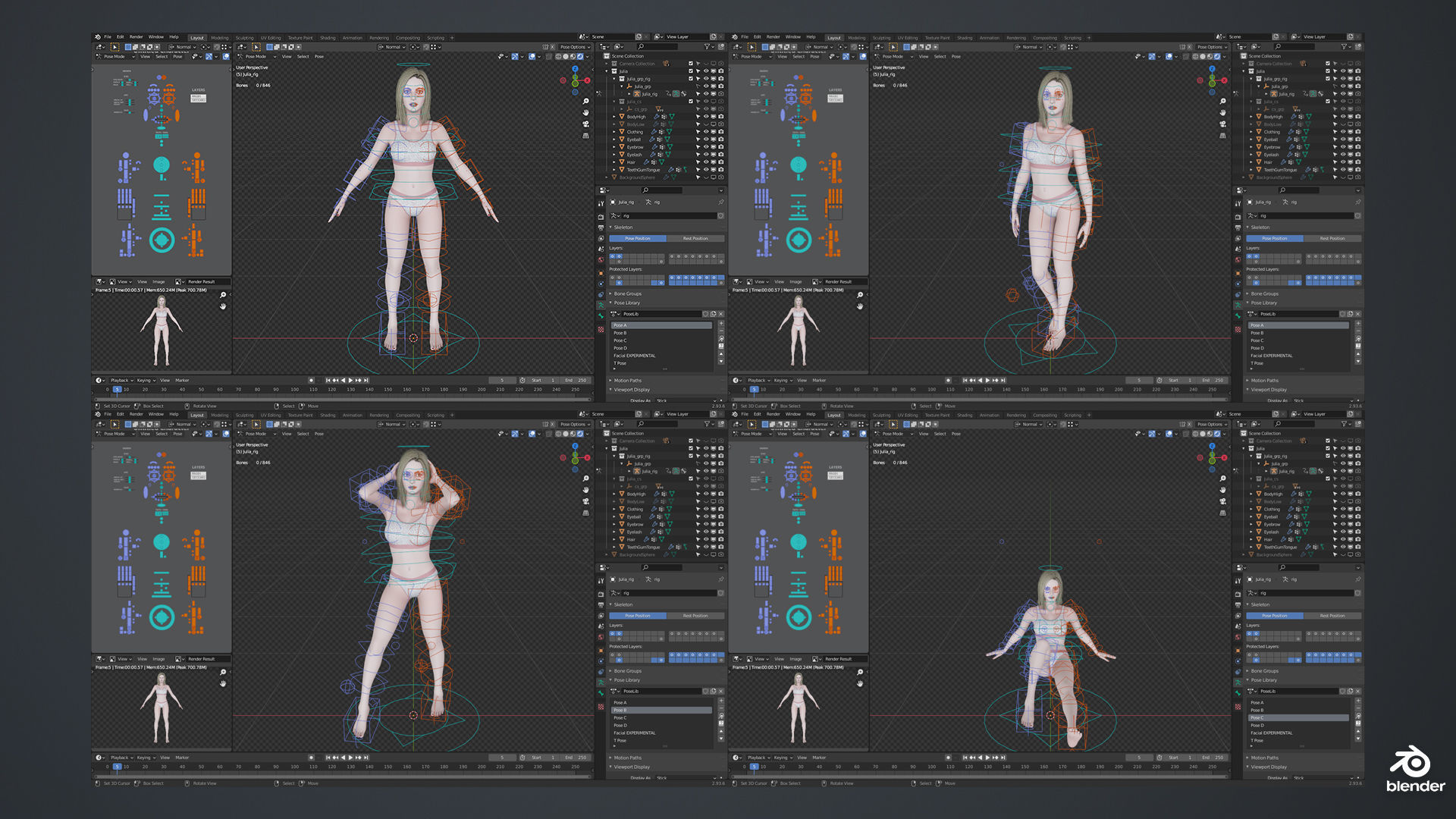Click the End frame field in top-right window's timeline
The height and width of the screenshot is (819, 1456).
[1212, 380]
